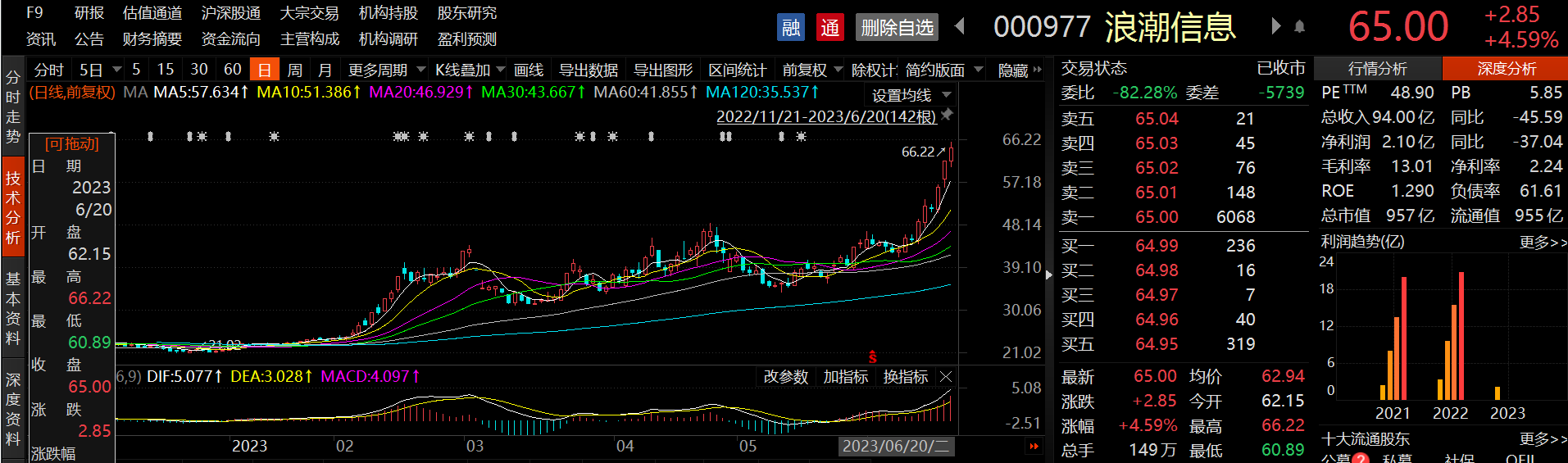Activate the 画线 drawing tool

[x=529, y=70]
